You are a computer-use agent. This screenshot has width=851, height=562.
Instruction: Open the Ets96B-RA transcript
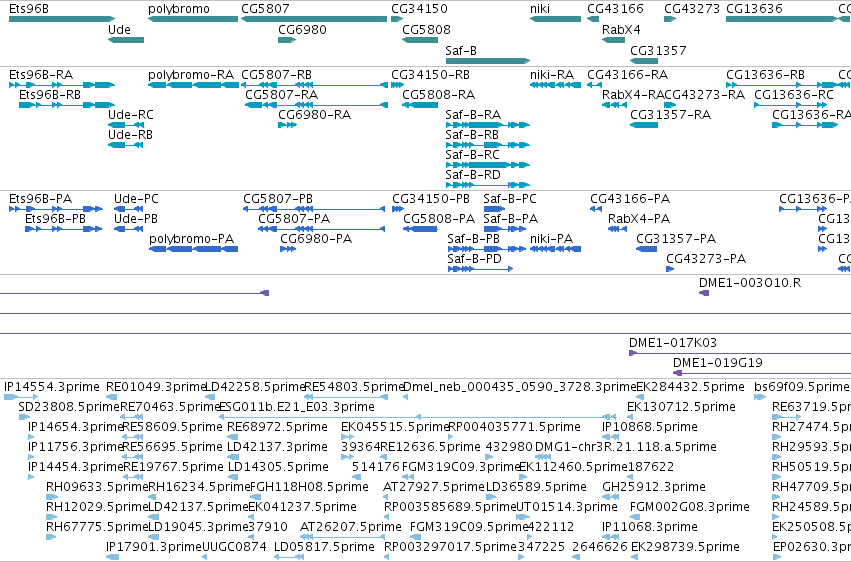click(x=62, y=85)
